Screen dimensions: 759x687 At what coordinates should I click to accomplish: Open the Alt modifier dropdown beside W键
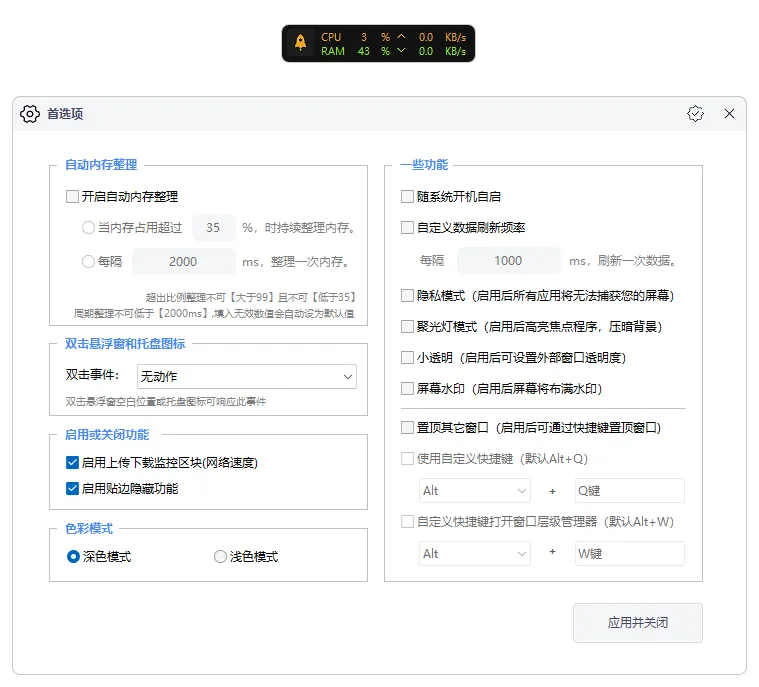coord(475,553)
